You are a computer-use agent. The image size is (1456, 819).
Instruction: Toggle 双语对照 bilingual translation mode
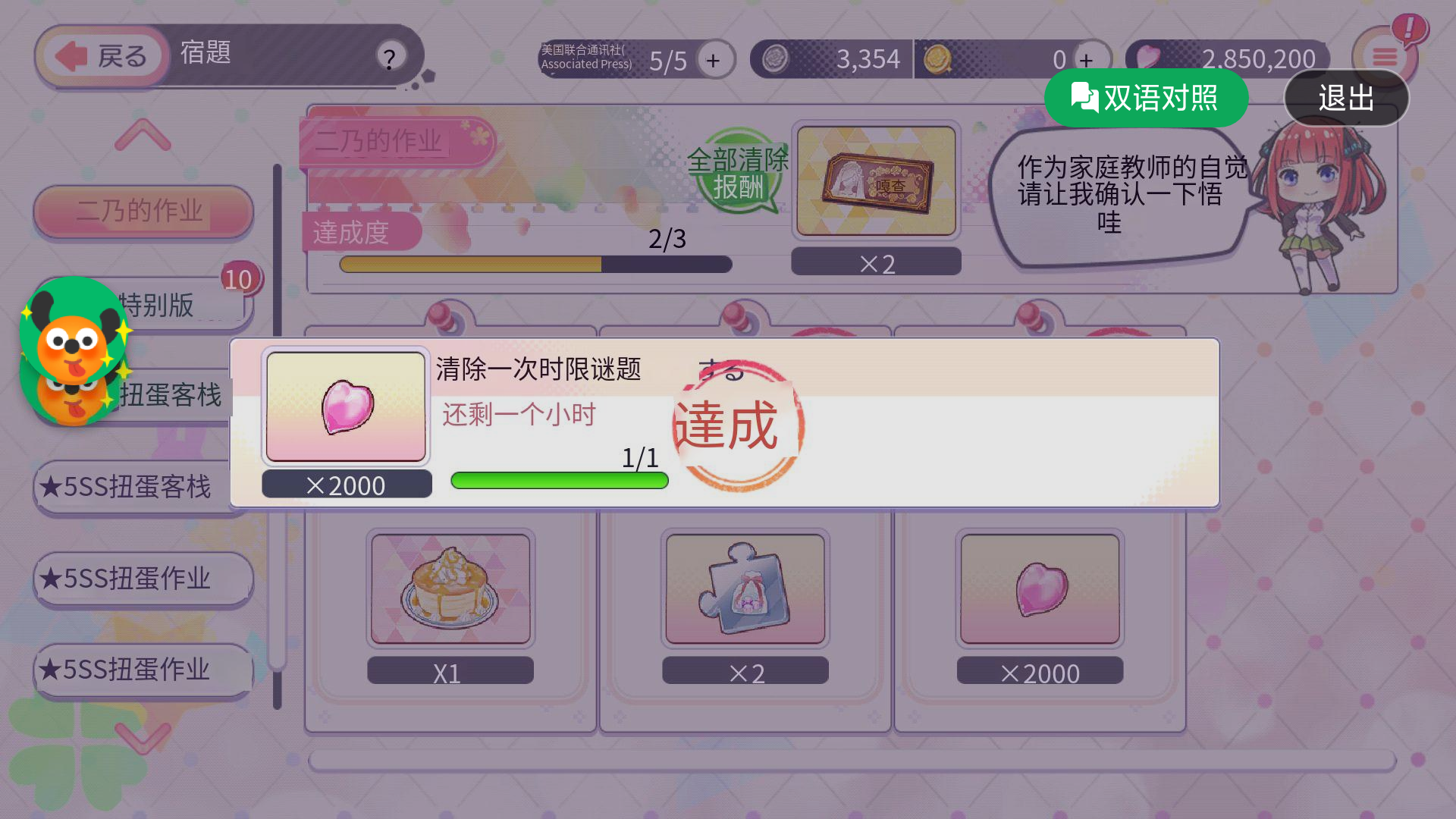coord(1146,99)
